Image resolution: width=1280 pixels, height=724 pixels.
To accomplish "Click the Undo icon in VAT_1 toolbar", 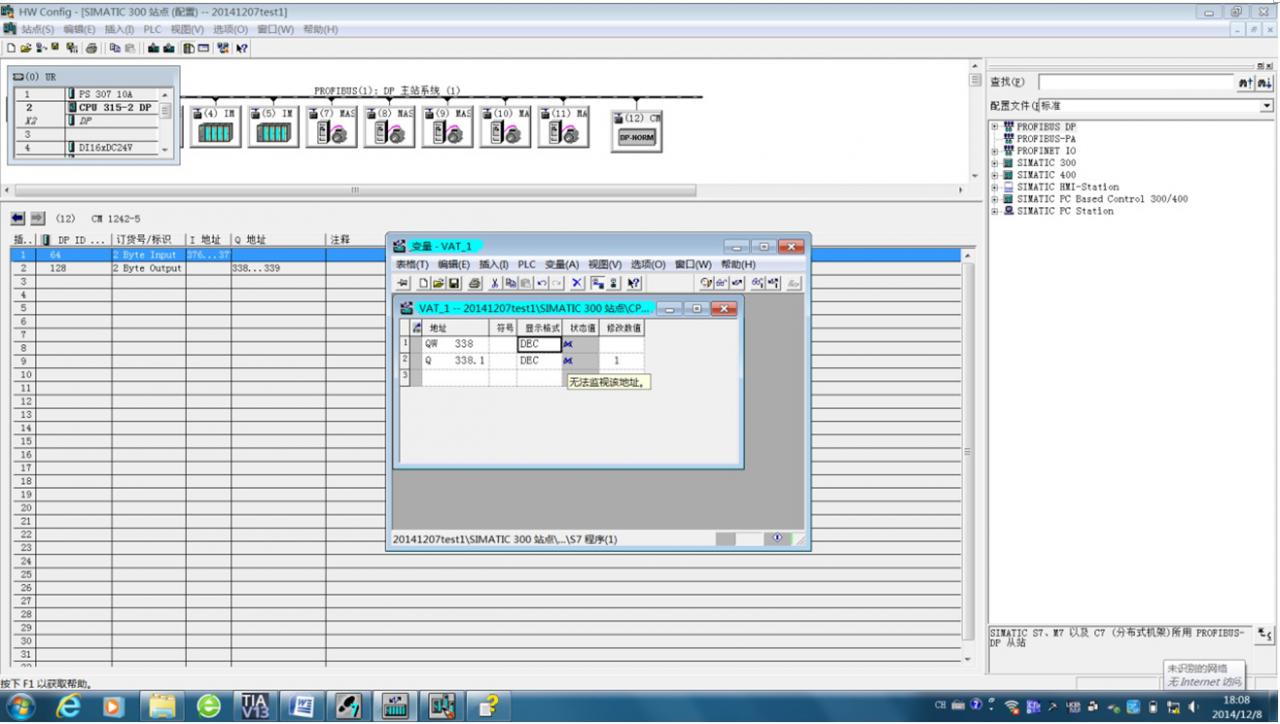I will click(x=542, y=283).
